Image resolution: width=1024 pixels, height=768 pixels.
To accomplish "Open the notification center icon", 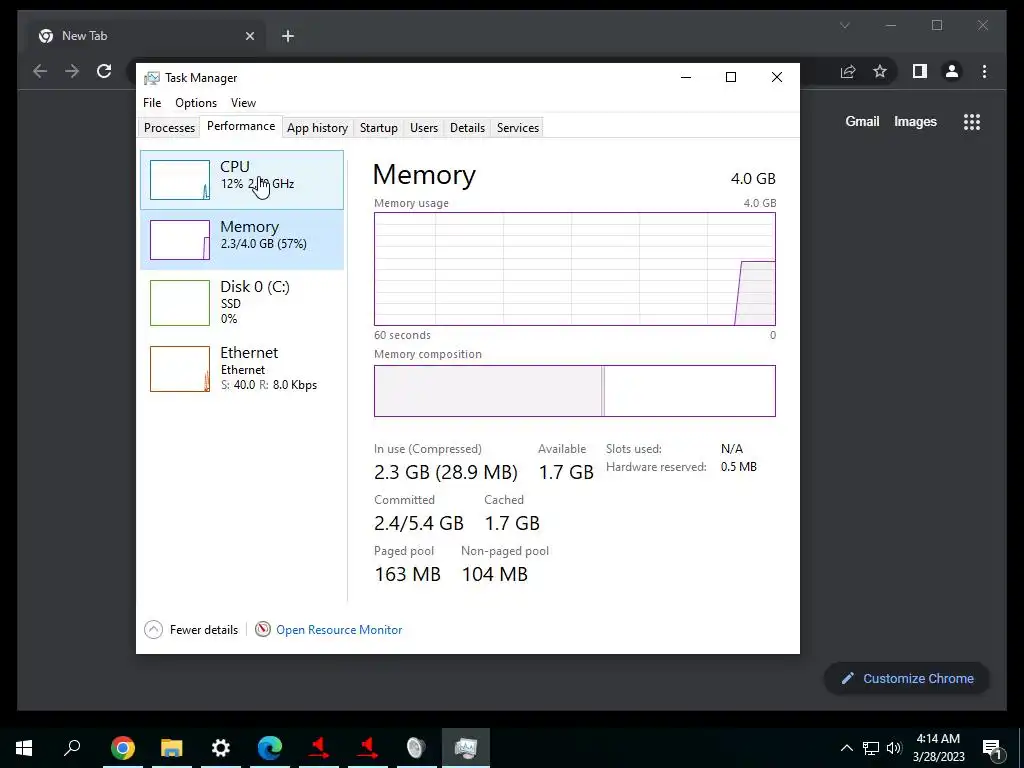I will [991, 748].
